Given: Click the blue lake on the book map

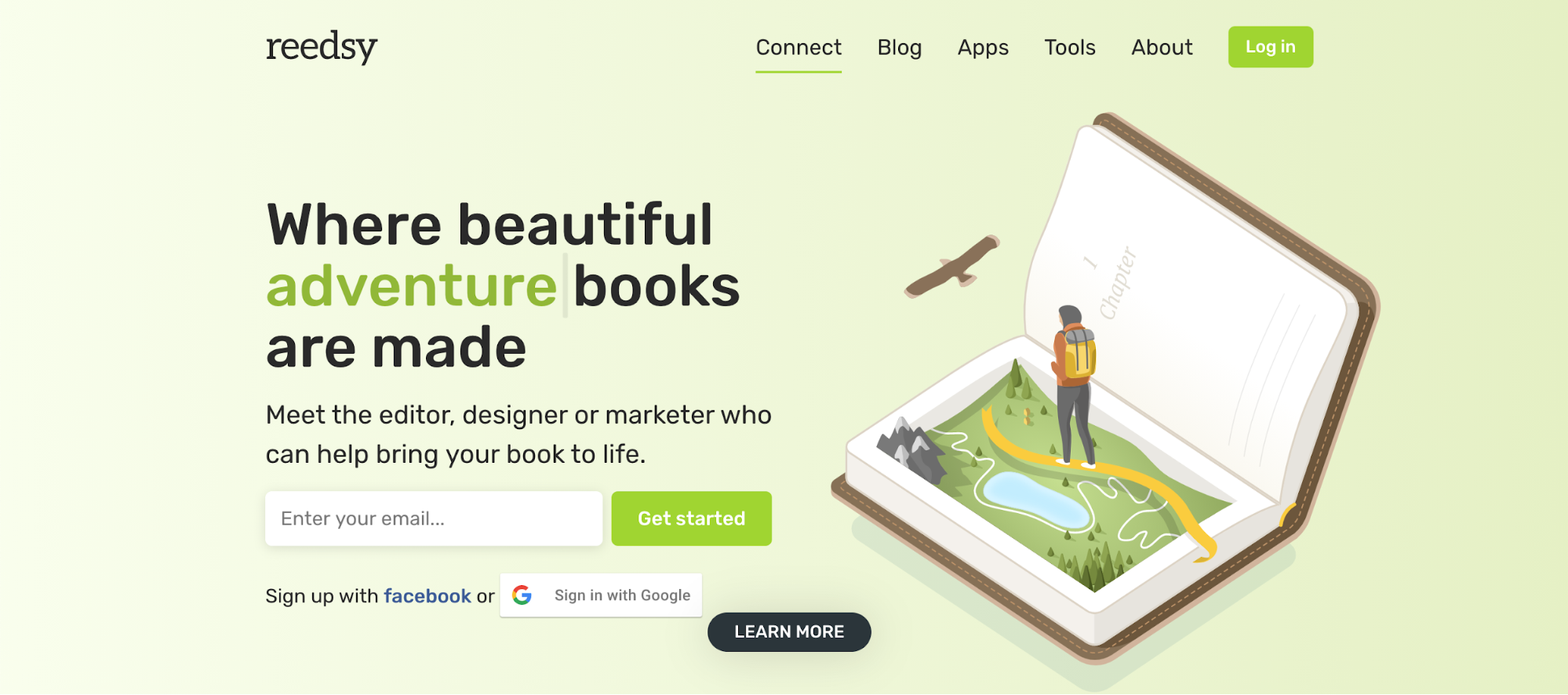Looking at the screenshot, I should (1036, 499).
